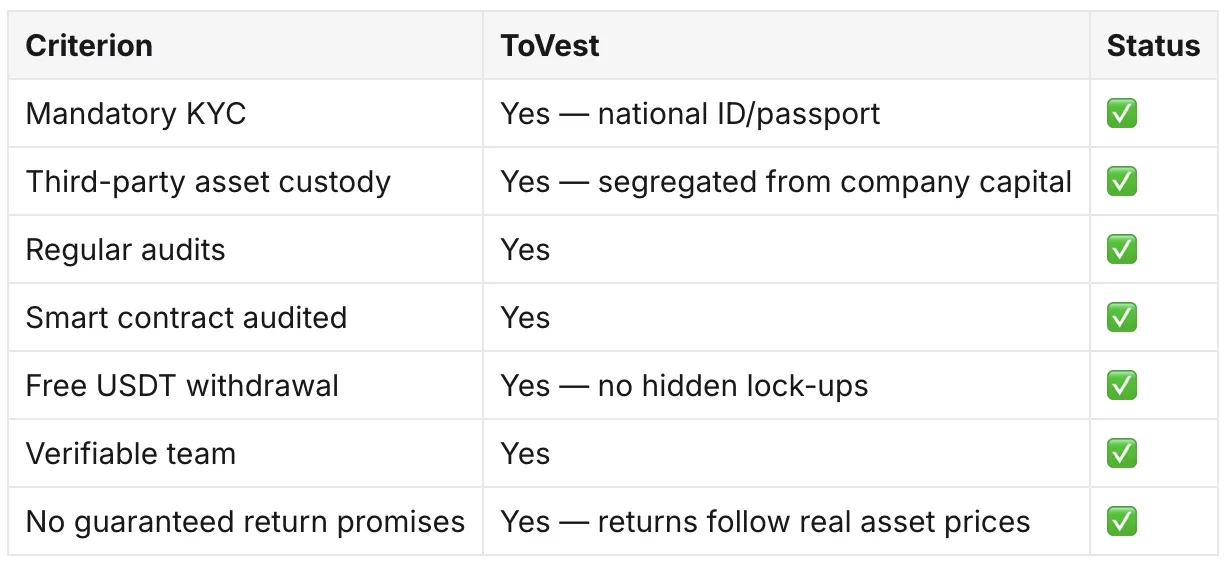This screenshot has height=566, width=1228.
Task: Select the ToVest column header
Action: pos(550,46)
